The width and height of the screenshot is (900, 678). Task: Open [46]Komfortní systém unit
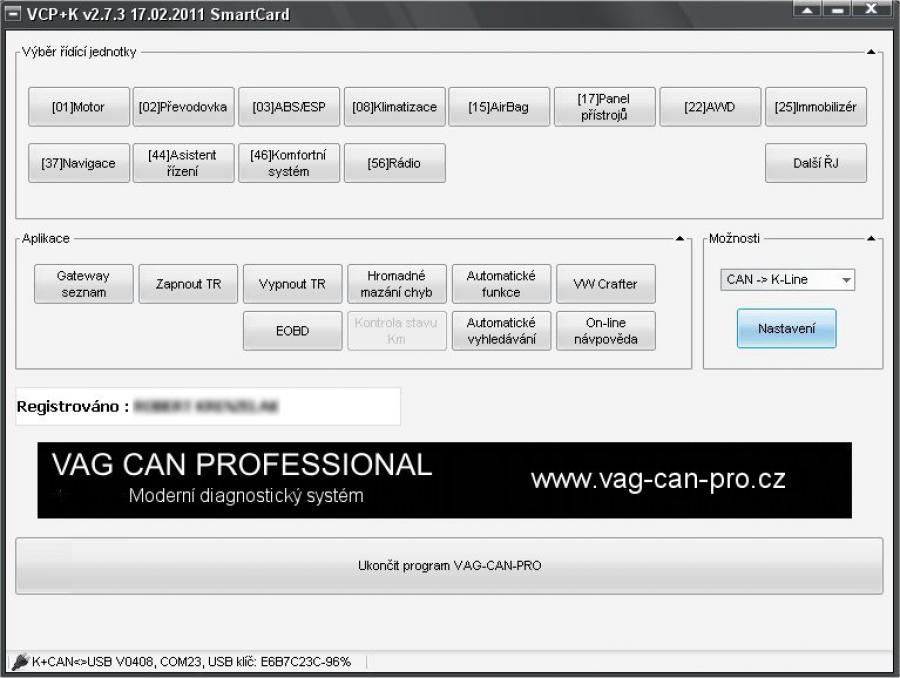coord(289,163)
